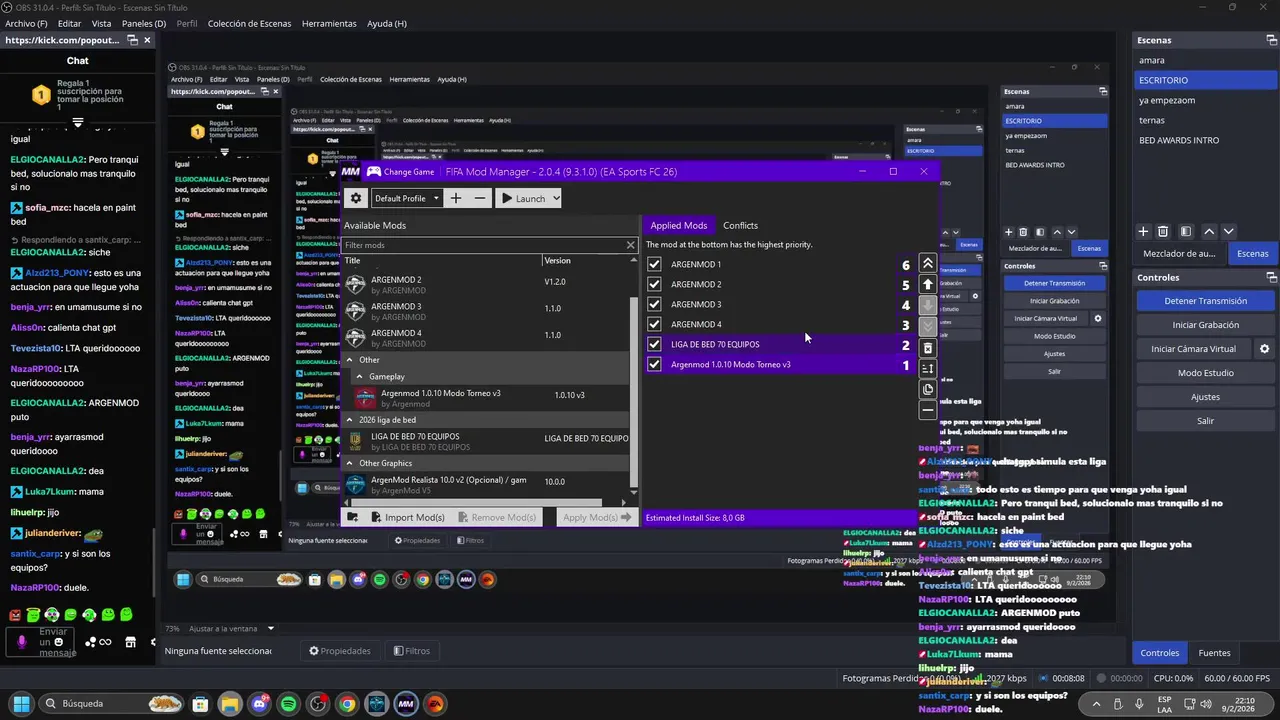
Task: Add a new scene in OBS Escenas
Action: [1145, 231]
